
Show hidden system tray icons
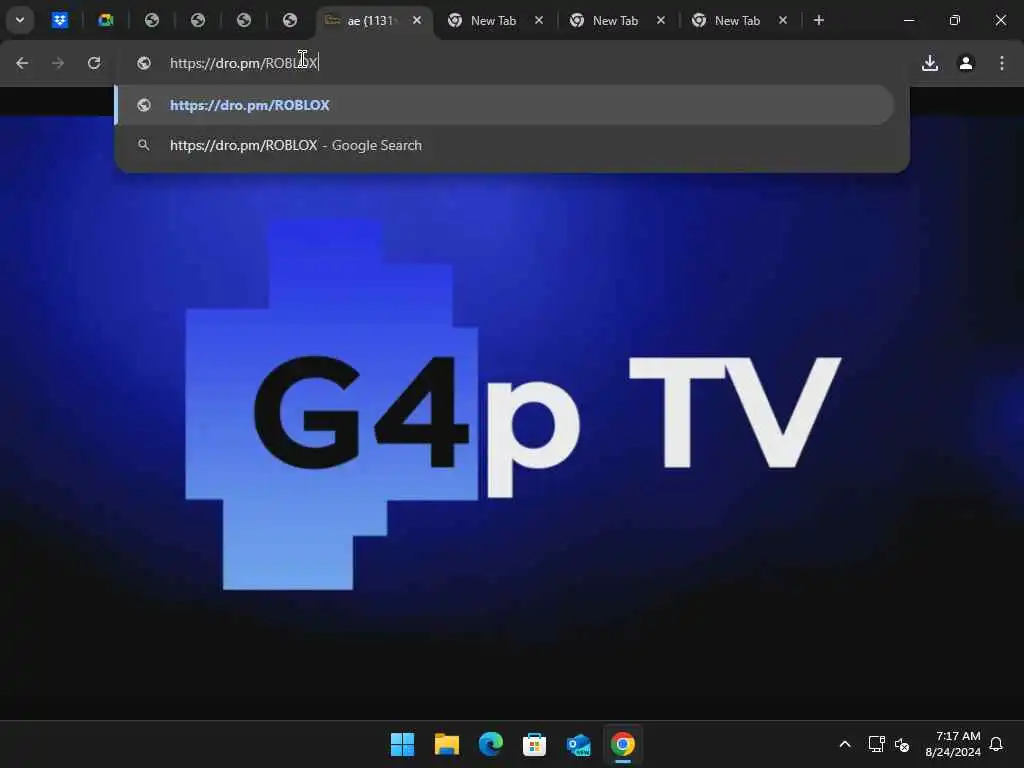coord(845,744)
